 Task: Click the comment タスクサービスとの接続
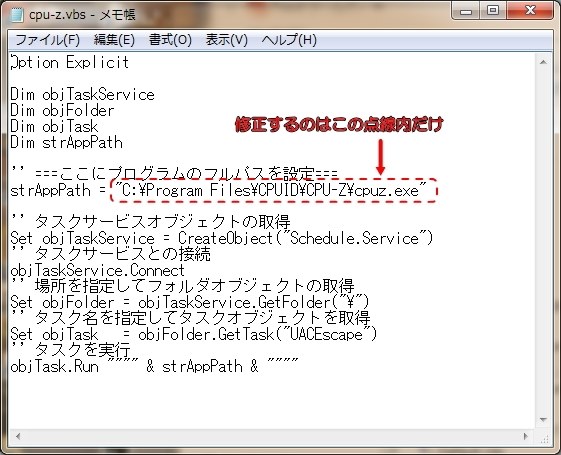pyautogui.click(x=111, y=254)
